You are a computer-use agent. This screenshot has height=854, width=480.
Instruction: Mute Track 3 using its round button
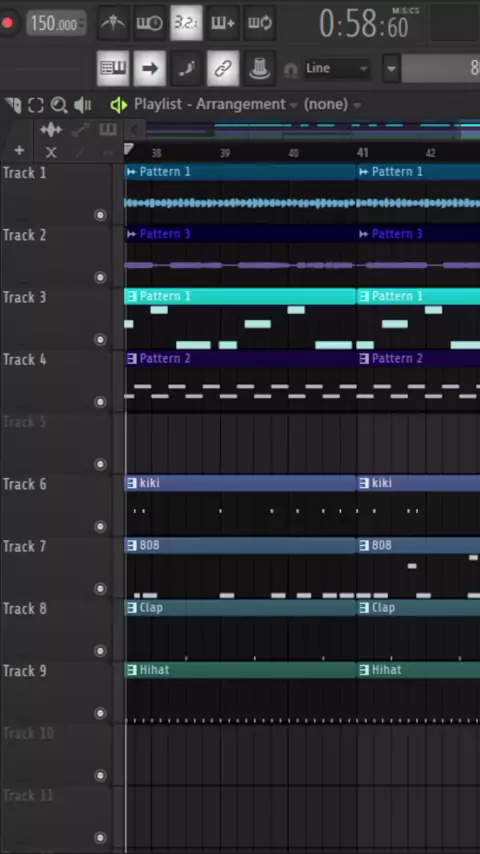click(100, 340)
